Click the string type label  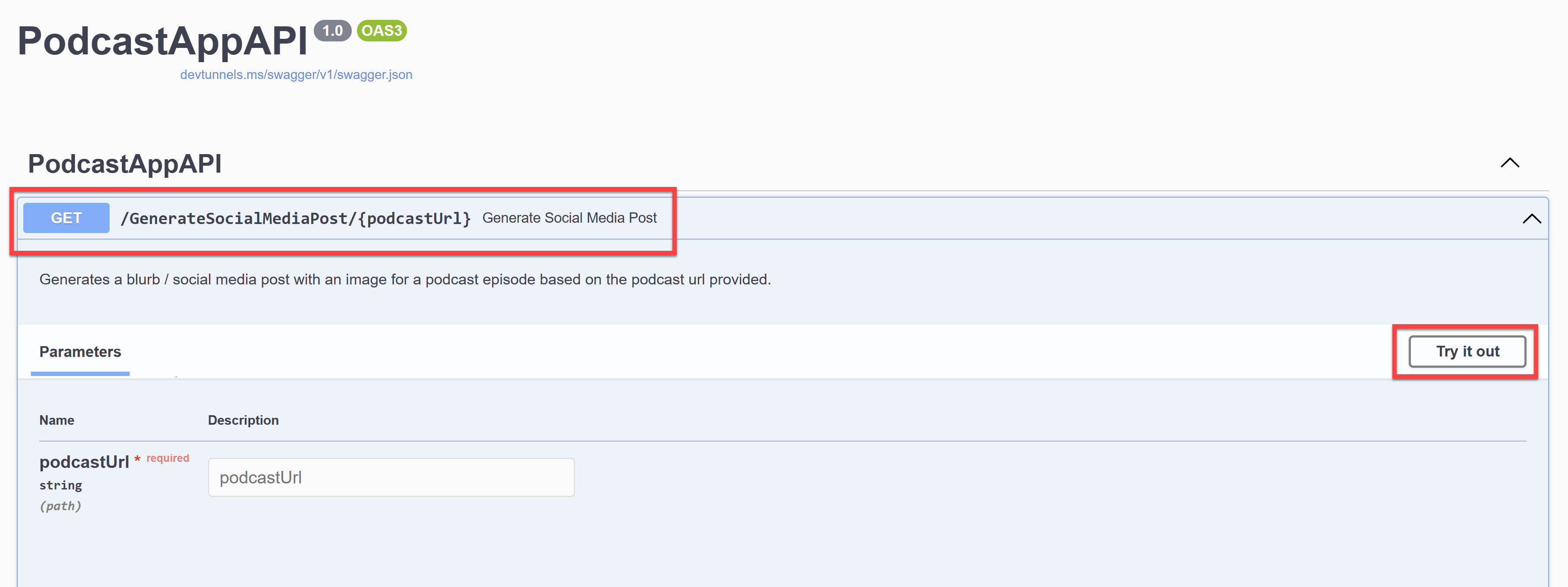coord(60,485)
